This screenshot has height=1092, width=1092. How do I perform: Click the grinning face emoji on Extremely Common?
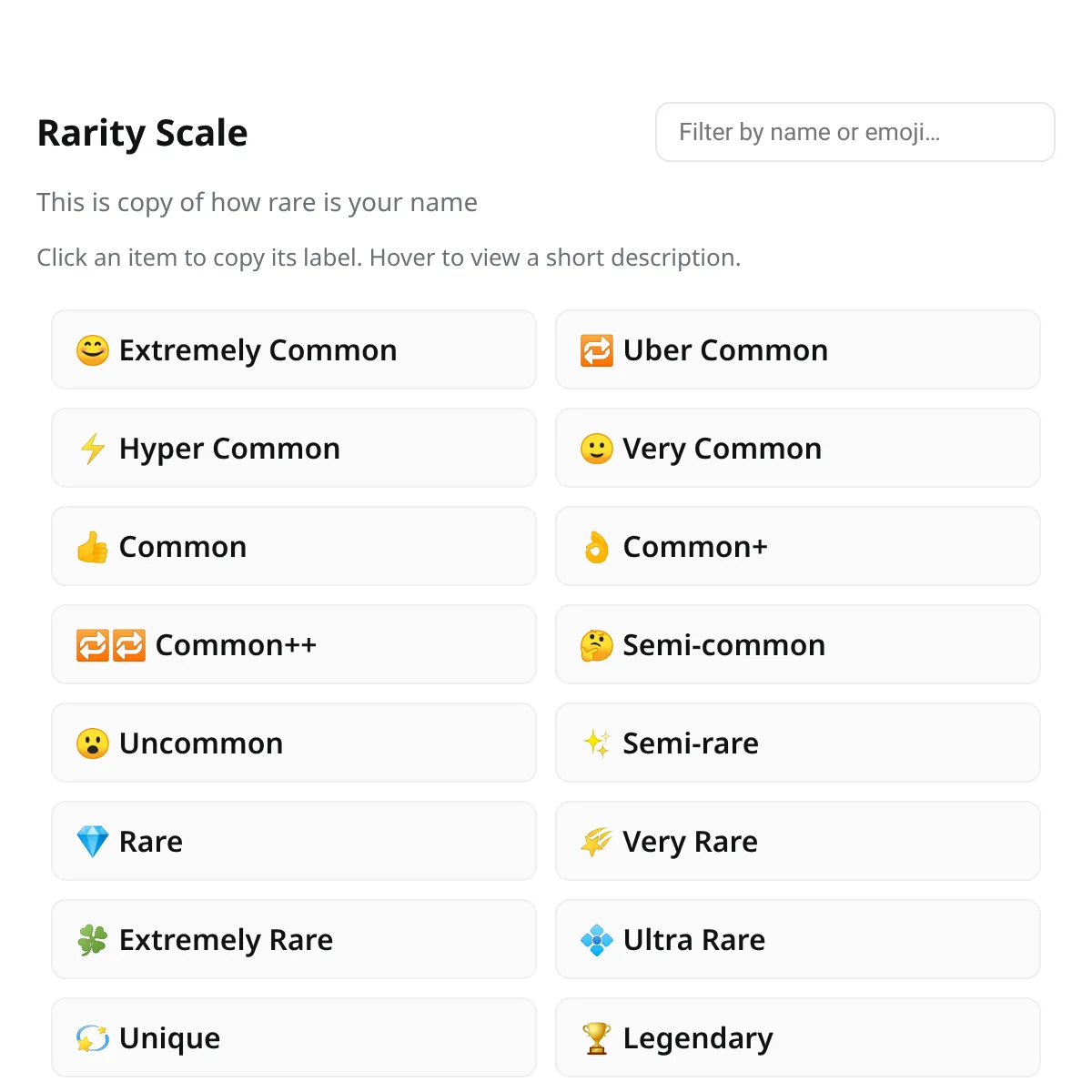click(92, 349)
